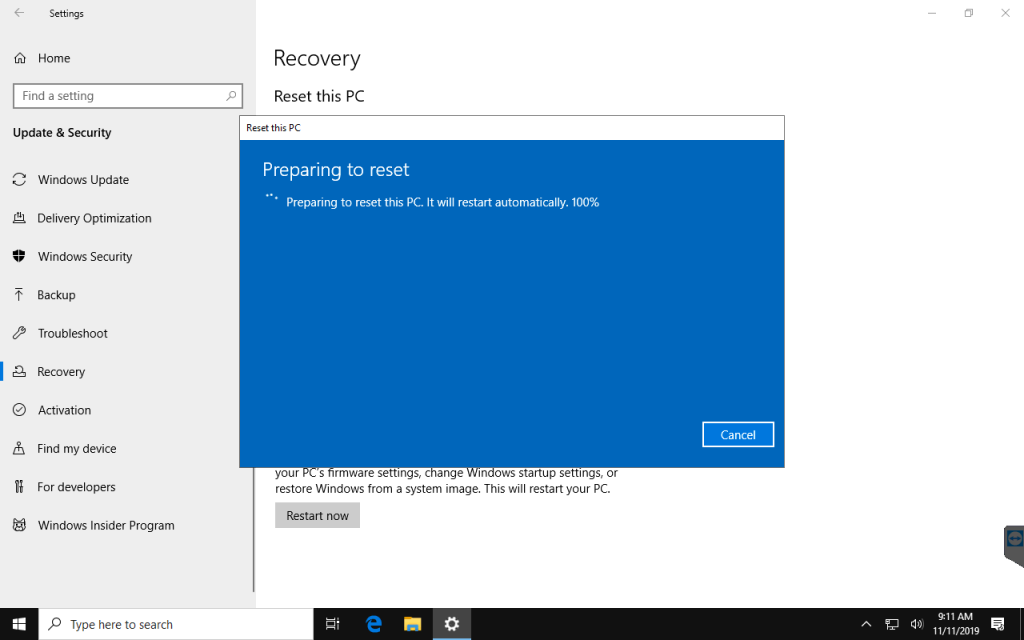Open the Action Center notifications icon
Screen dimensions: 1024x640
(x=998, y=624)
